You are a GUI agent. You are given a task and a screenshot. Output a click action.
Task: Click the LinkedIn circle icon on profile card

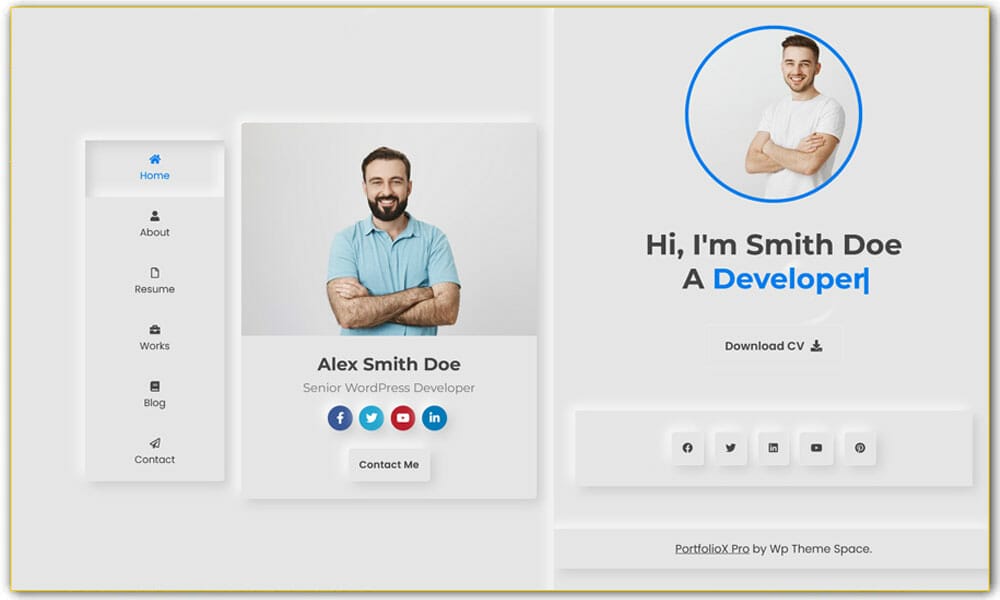point(434,418)
